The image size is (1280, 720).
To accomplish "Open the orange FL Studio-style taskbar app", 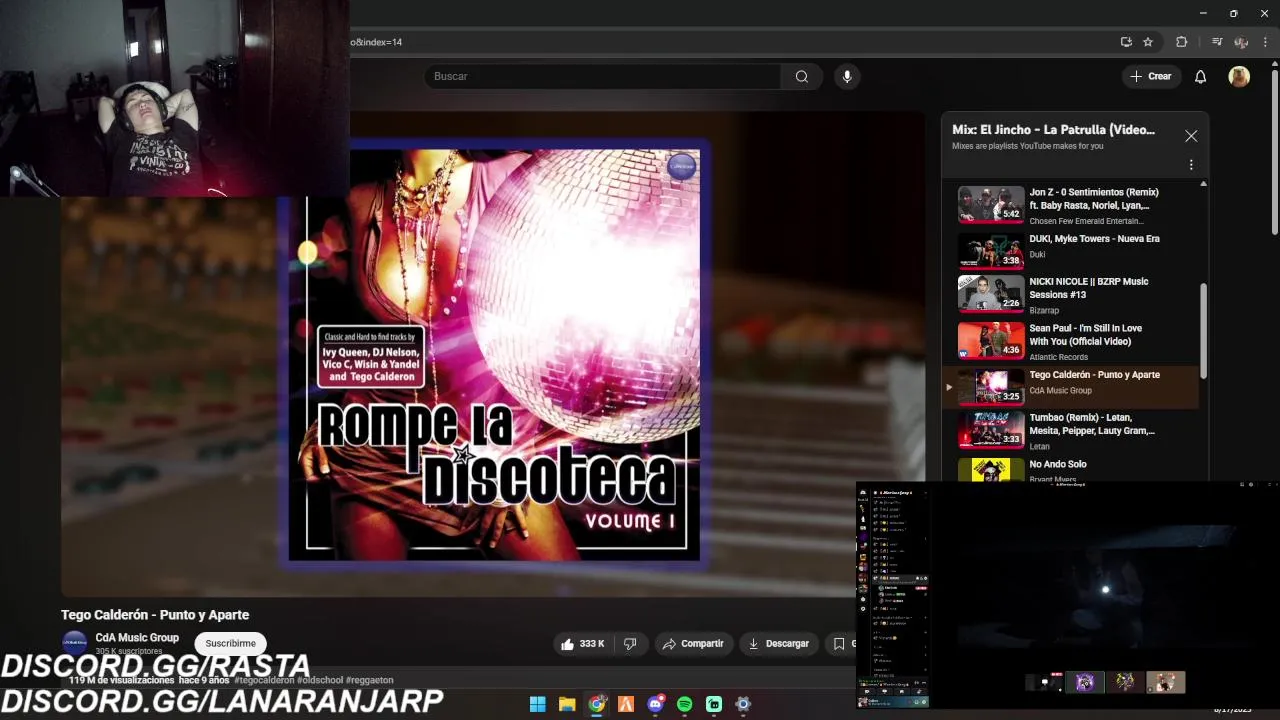I will pyautogui.click(x=626, y=704).
